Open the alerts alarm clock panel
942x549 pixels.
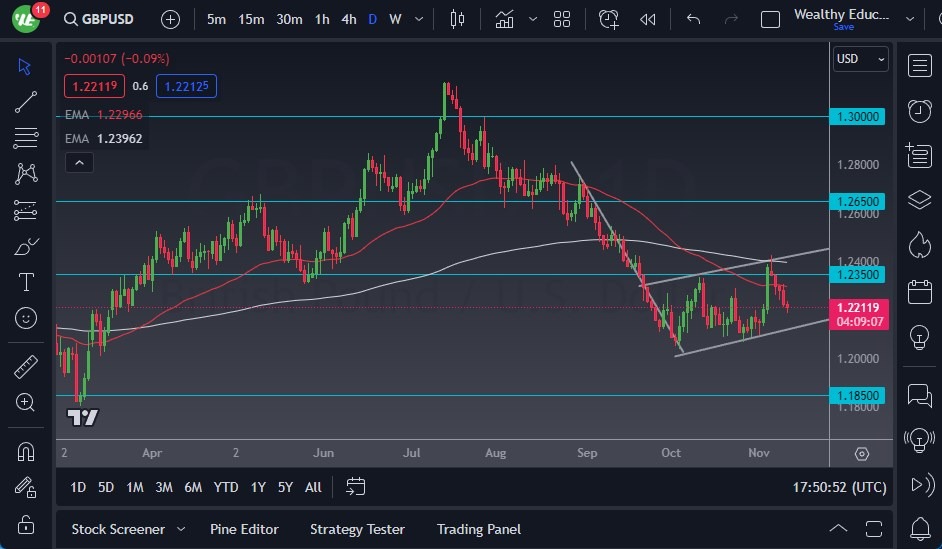919,110
